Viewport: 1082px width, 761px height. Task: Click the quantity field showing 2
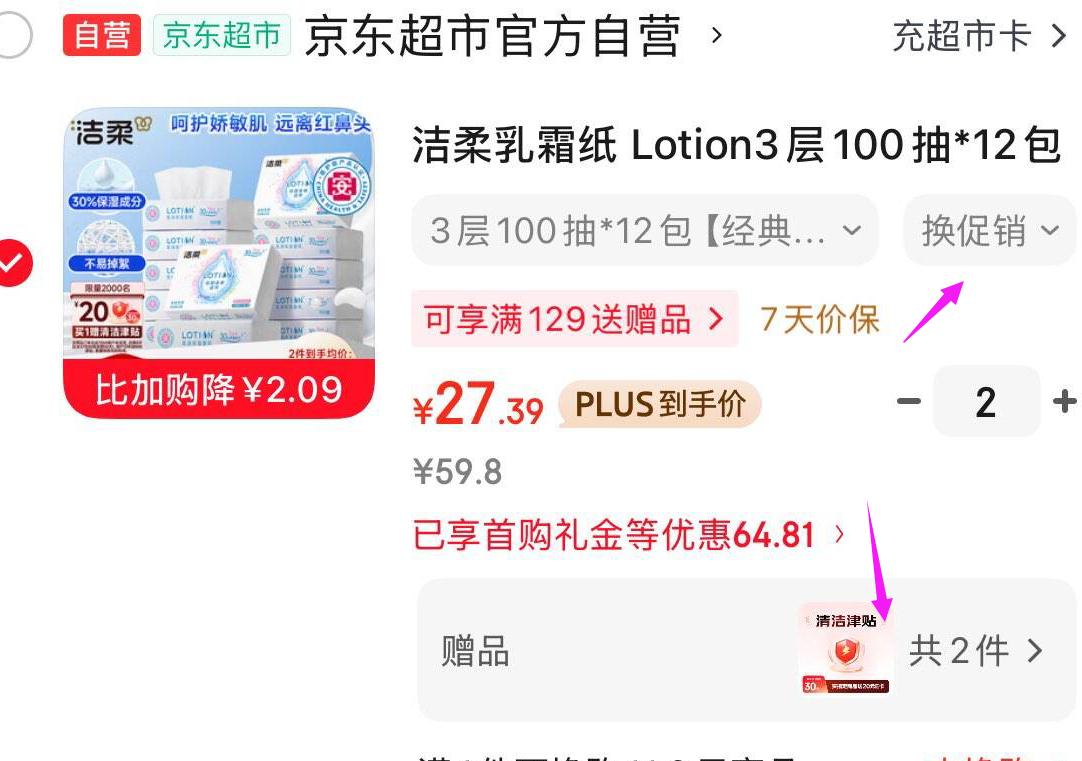pos(986,401)
